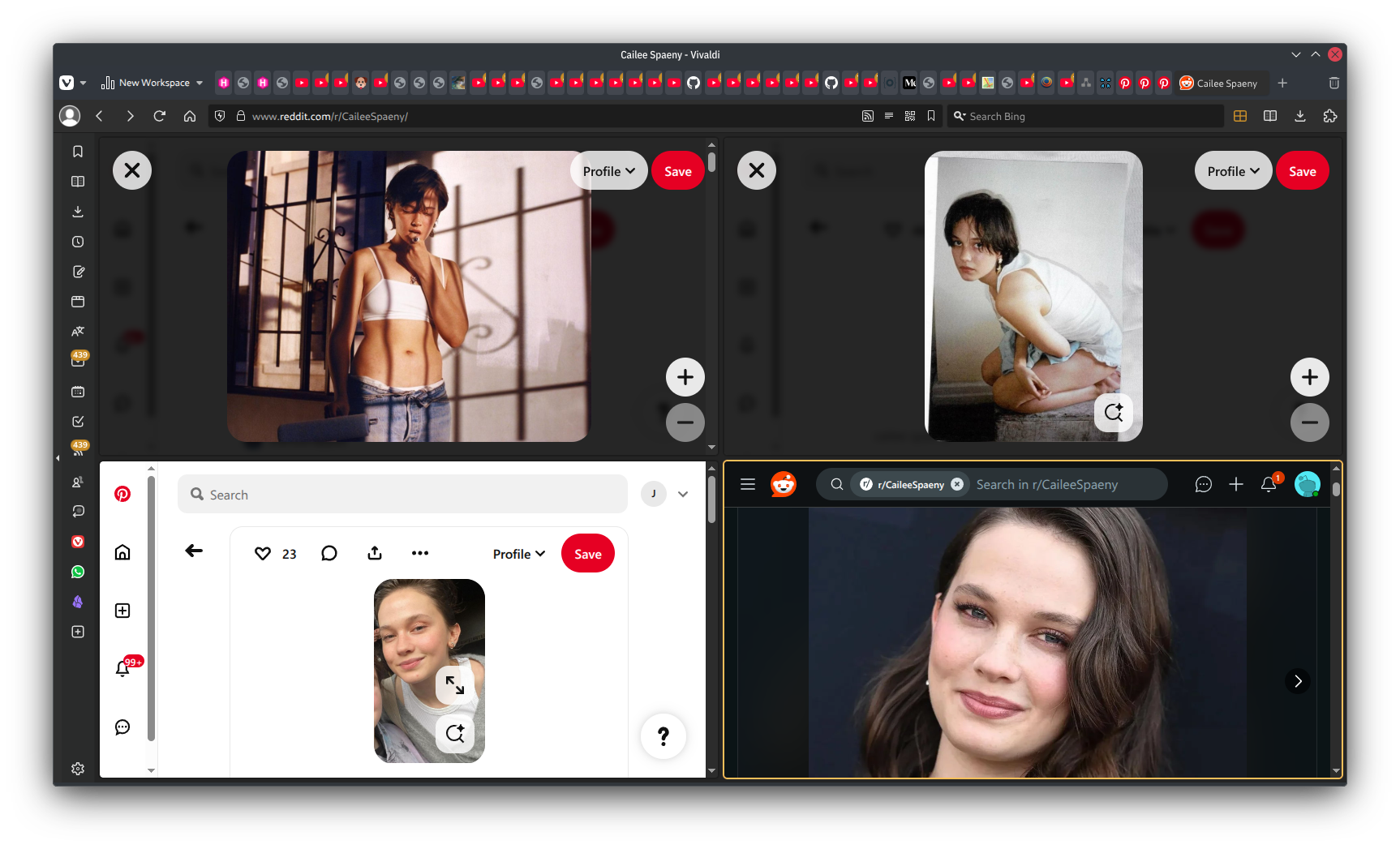Switch to the Medium tab
Image resolution: width=1400 pixels, height=849 pixels.
pyautogui.click(x=909, y=83)
